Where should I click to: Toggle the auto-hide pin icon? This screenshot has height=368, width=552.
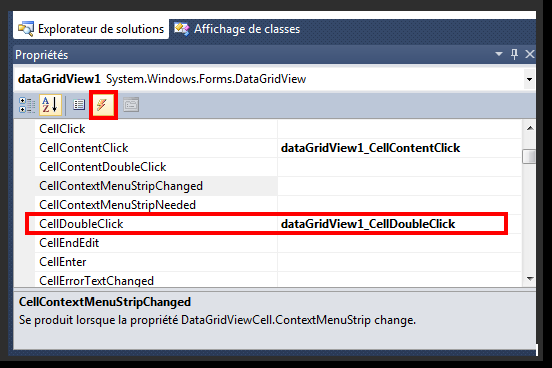[x=514, y=54]
